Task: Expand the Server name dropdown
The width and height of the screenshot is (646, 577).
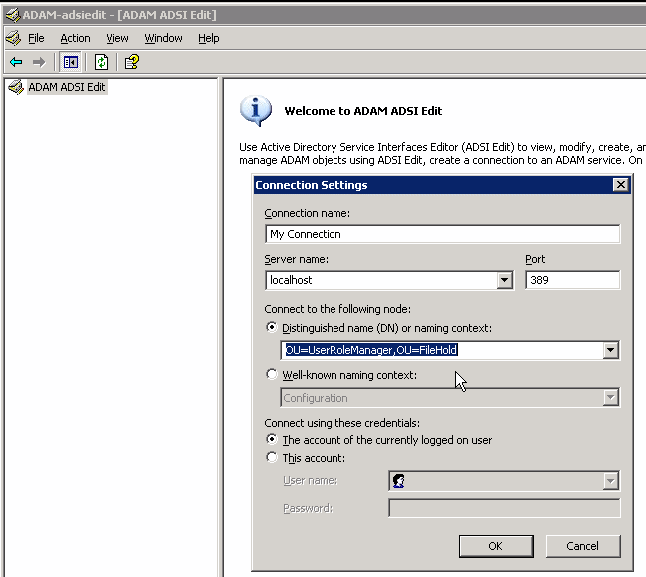Action: tap(505, 281)
